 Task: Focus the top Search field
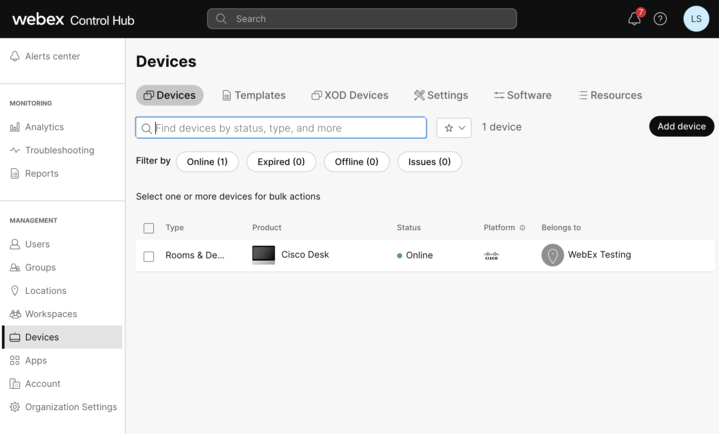coord(362,19)
